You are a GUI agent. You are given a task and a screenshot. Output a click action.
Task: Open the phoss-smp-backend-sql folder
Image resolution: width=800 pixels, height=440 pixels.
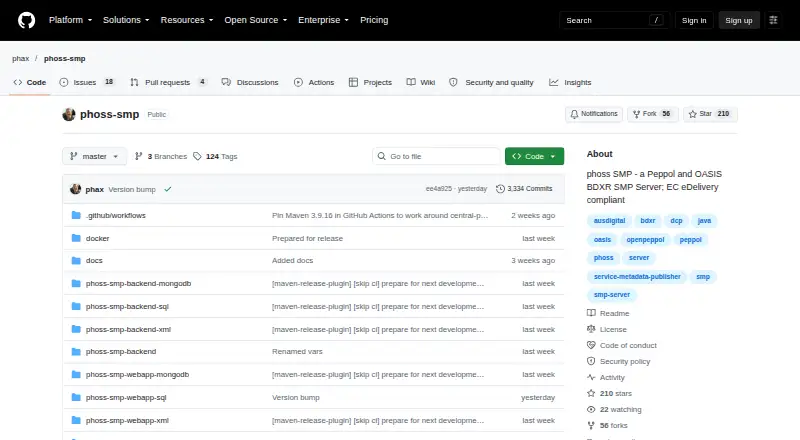pos(127,306)
